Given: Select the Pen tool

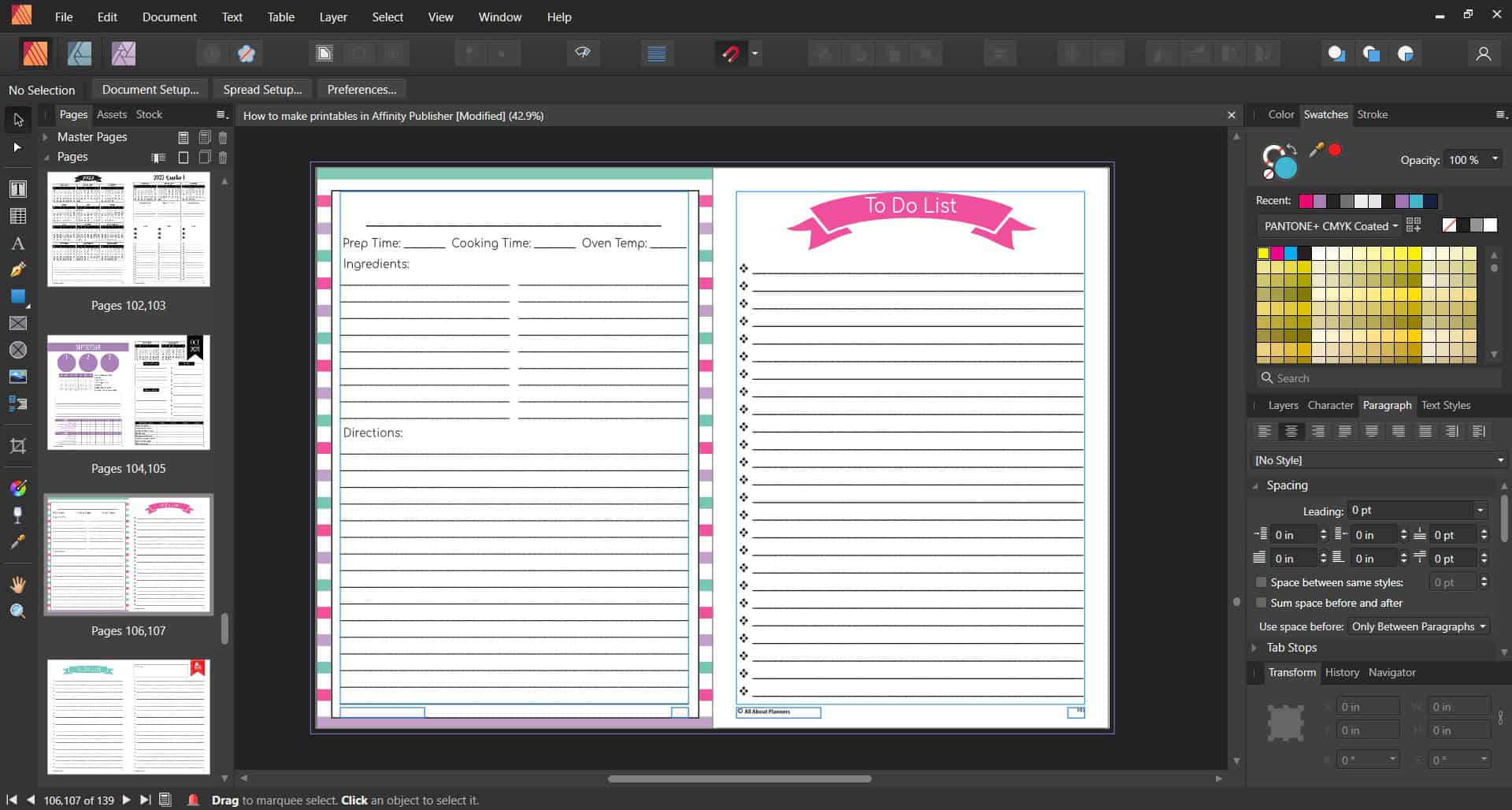Looking at the screenshot, I should coord(17,270).
